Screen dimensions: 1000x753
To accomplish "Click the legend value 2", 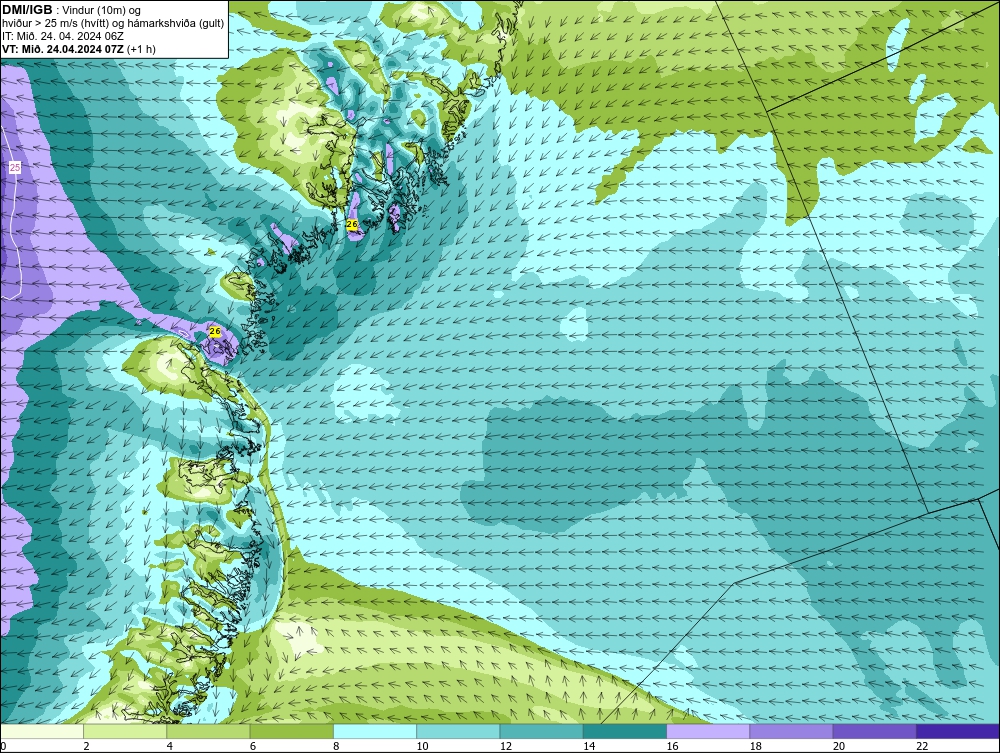I will pyautogui.click(x=86, y=747).
